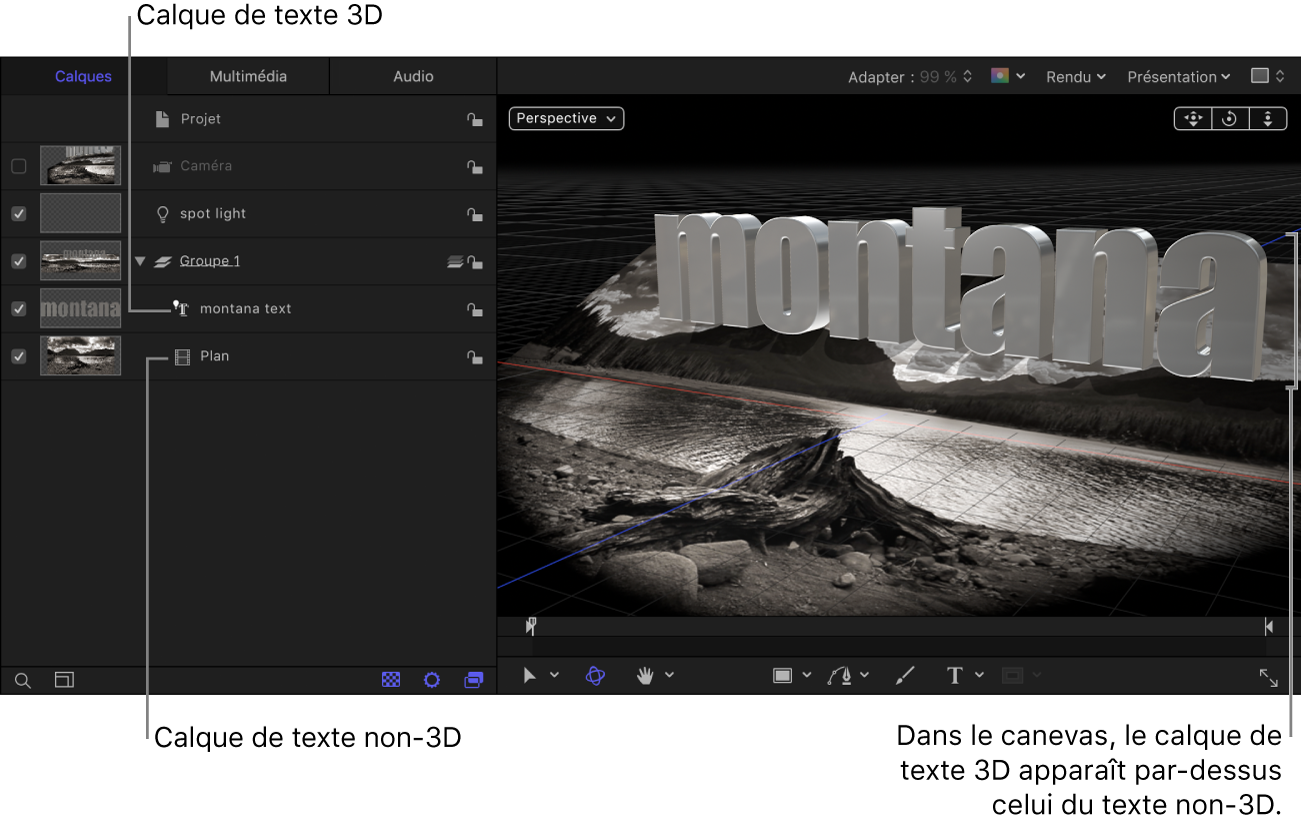Expand canvas to fullscreen with bottom-right arrows
The image size is (1301, 825).
1268,678
